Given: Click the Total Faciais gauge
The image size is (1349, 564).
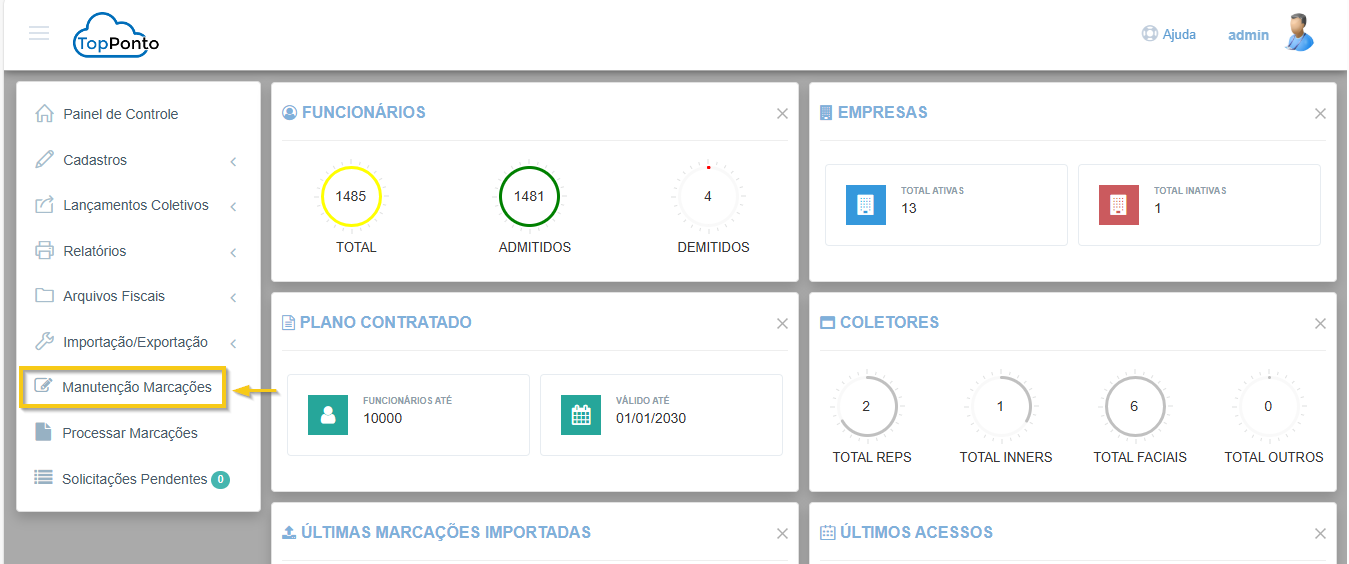Looking at the screenshot, I should (x=1134, y=407).
